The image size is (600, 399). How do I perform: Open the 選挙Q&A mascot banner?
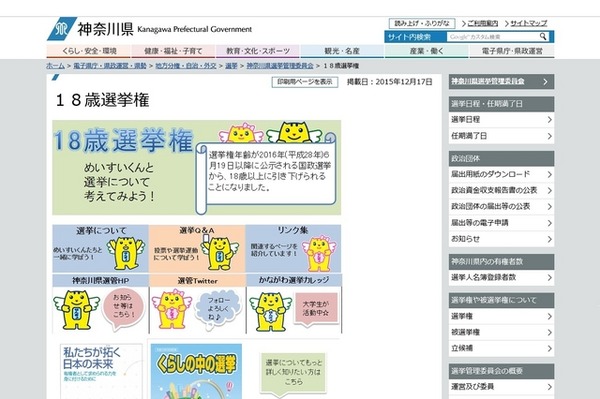[197, 249]
